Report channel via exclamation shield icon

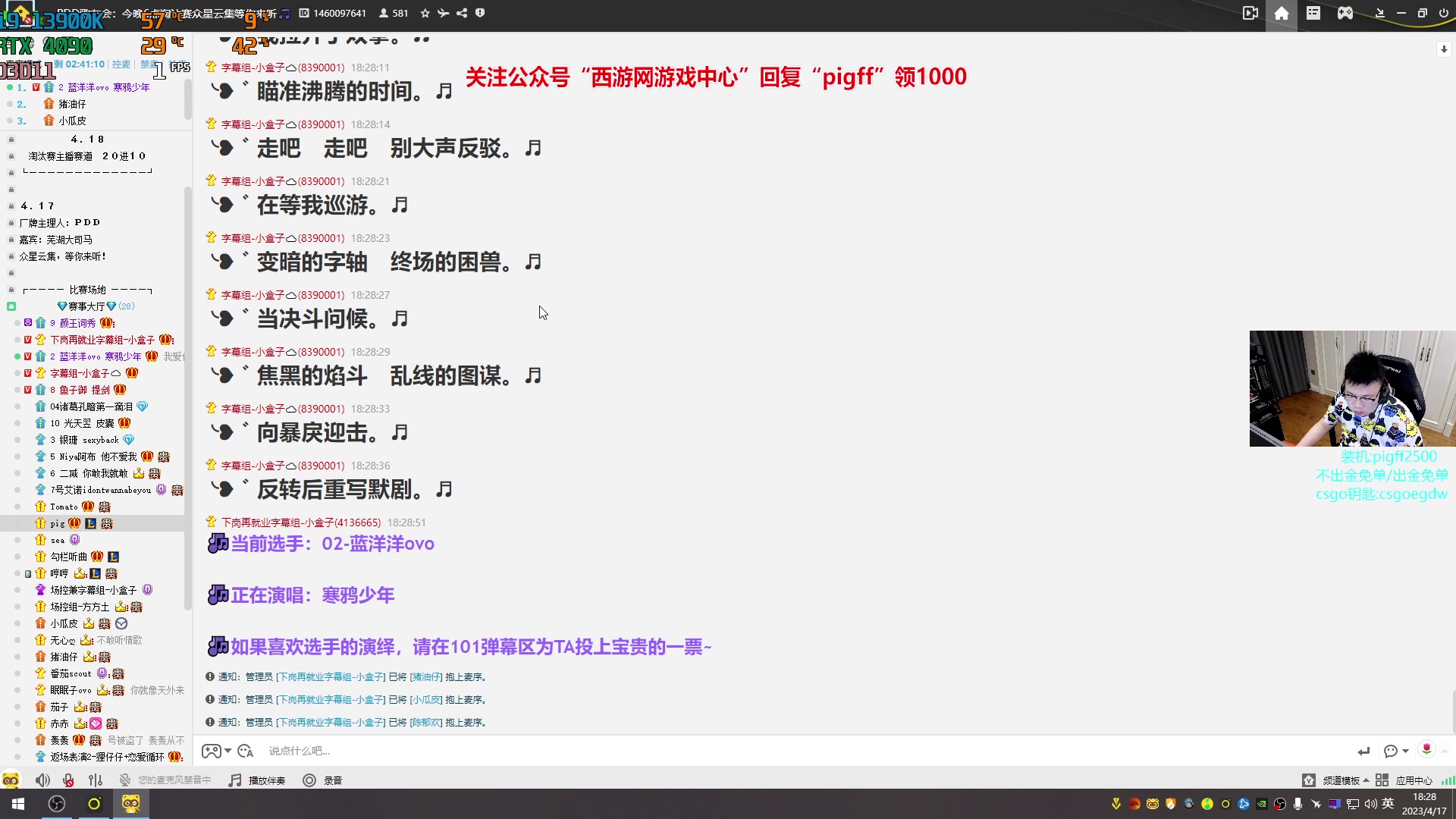[x=480, y=13]
